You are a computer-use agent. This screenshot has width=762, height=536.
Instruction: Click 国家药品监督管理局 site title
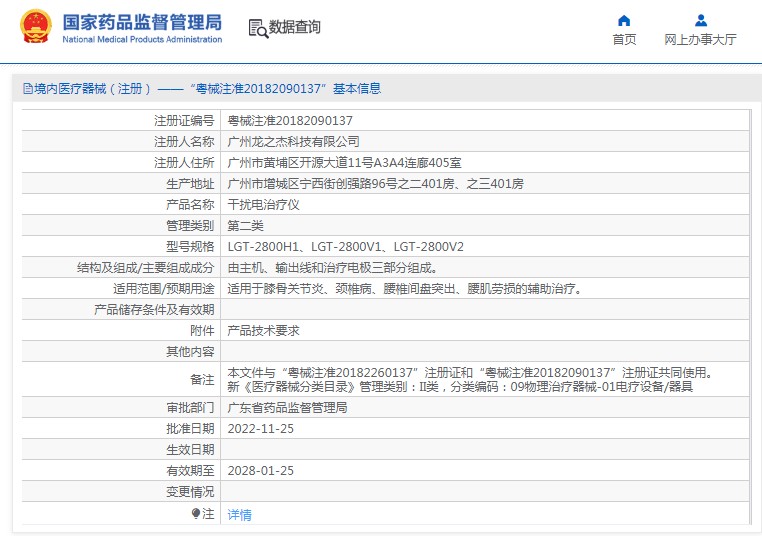(142, 22)
